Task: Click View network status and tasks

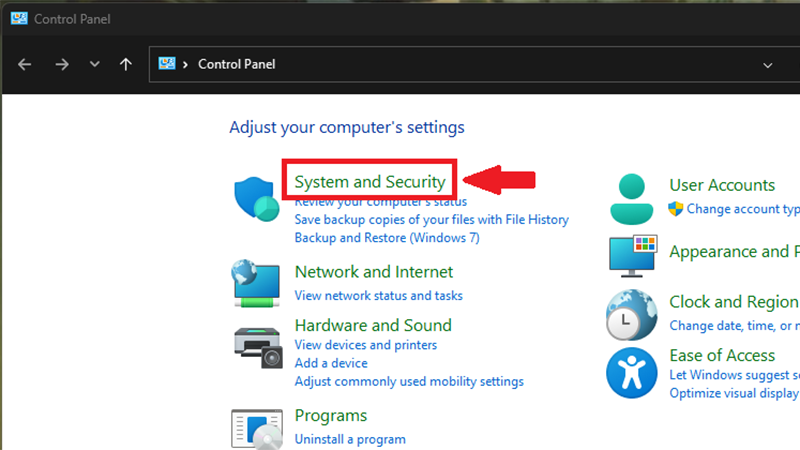Action: pos(378,296)
